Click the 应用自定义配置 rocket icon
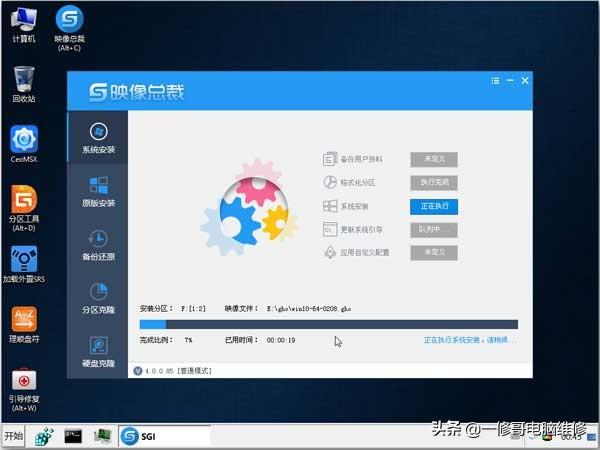Viewport: 600px width, 450px height. click(x=330, y=253)
